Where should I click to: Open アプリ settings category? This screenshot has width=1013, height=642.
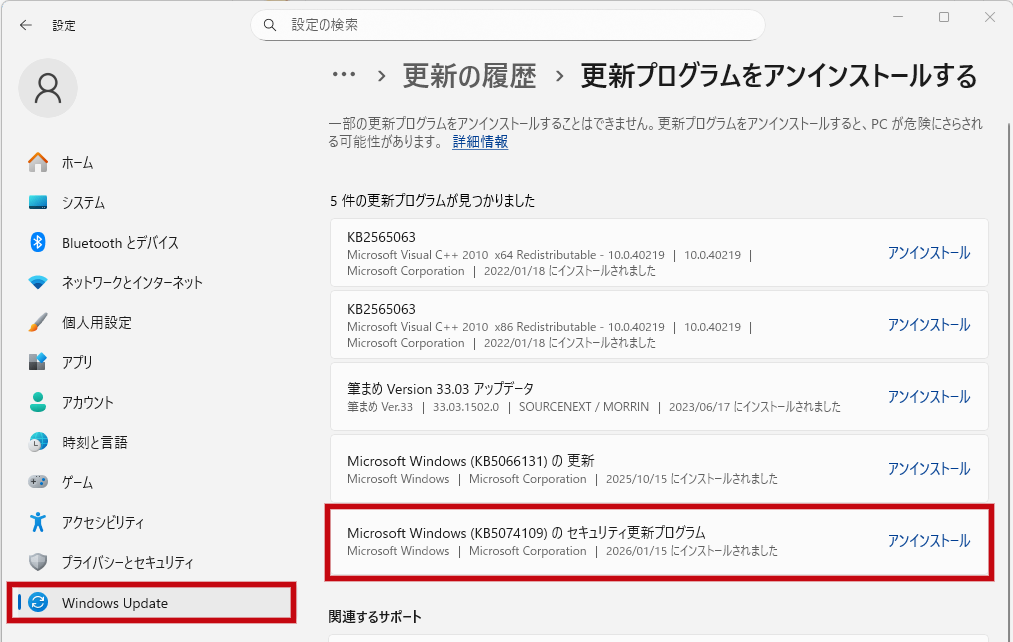tap(77, 362)
